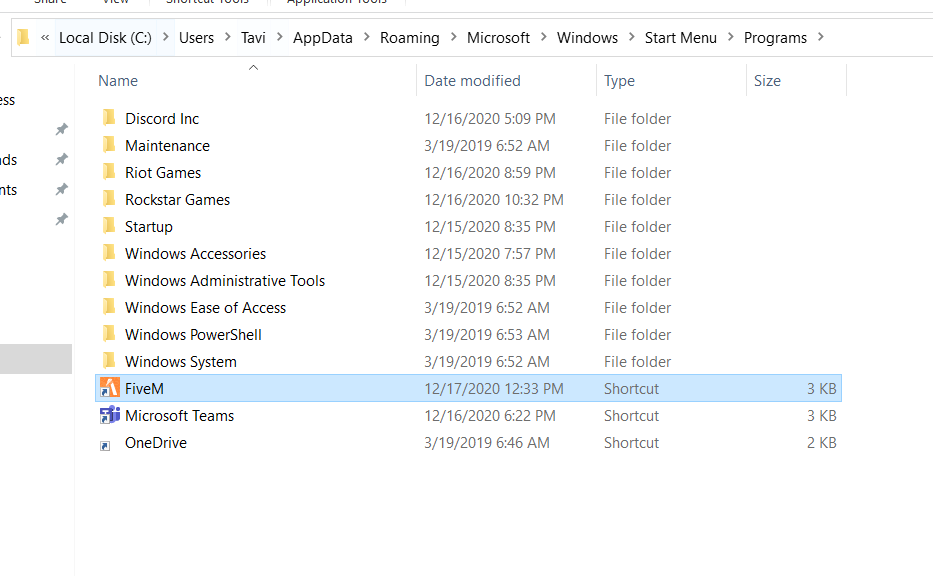Expand the chevron after Programs in address bar
Screen dimensions: 933x576
coord(821,38)
